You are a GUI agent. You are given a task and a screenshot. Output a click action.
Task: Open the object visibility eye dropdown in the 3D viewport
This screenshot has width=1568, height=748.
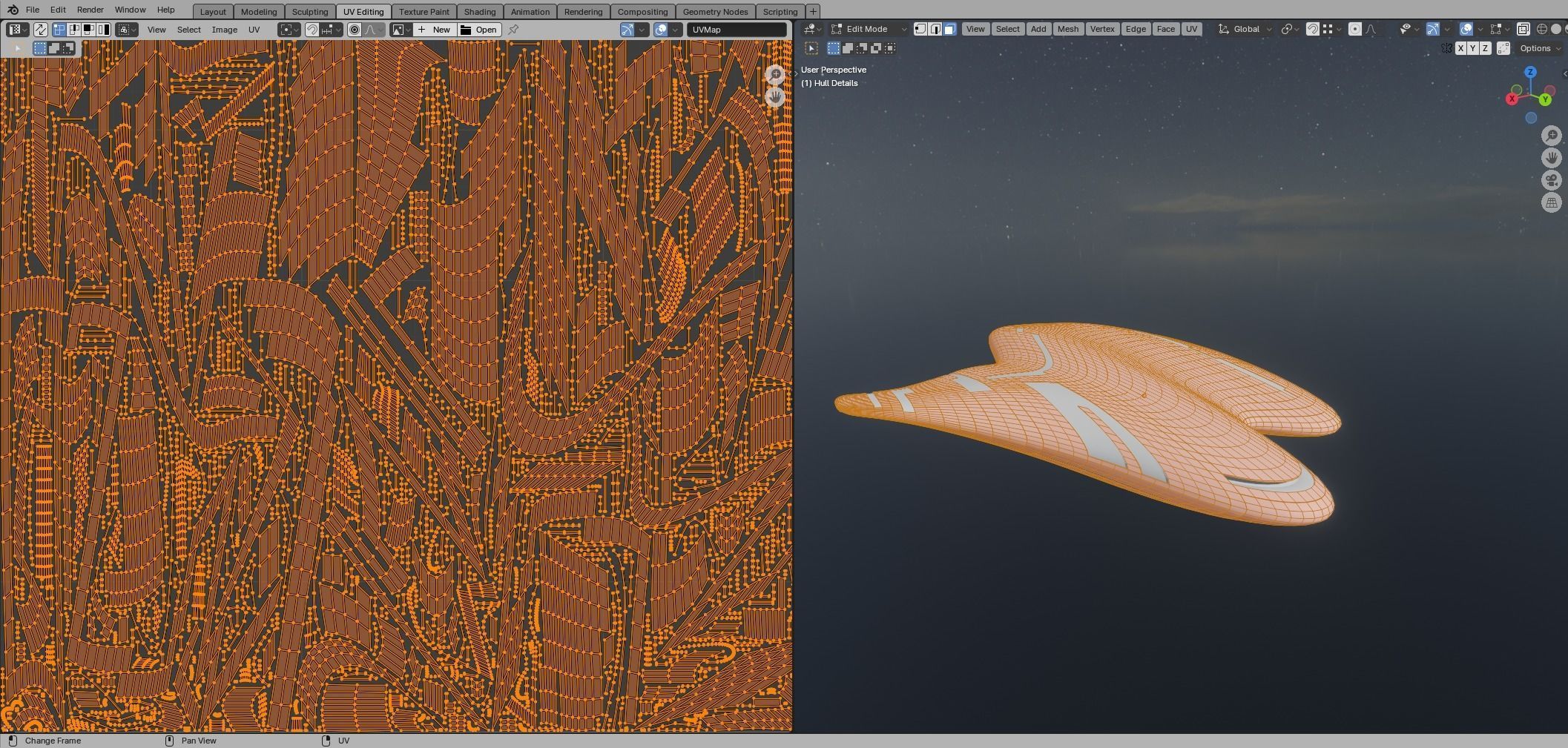click(1409, 29)
